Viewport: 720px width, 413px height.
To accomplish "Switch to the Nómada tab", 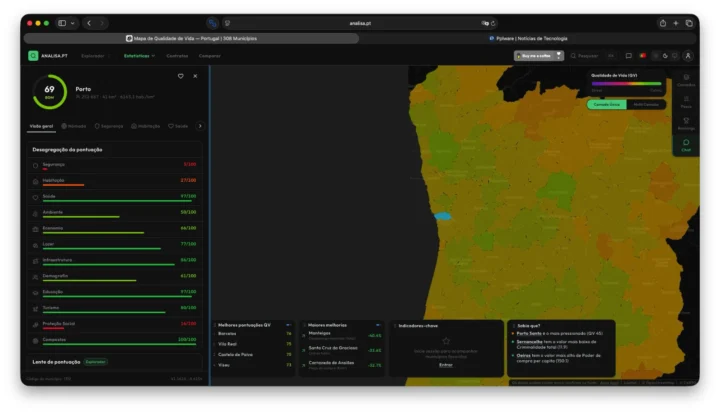I will coord(74,126).
